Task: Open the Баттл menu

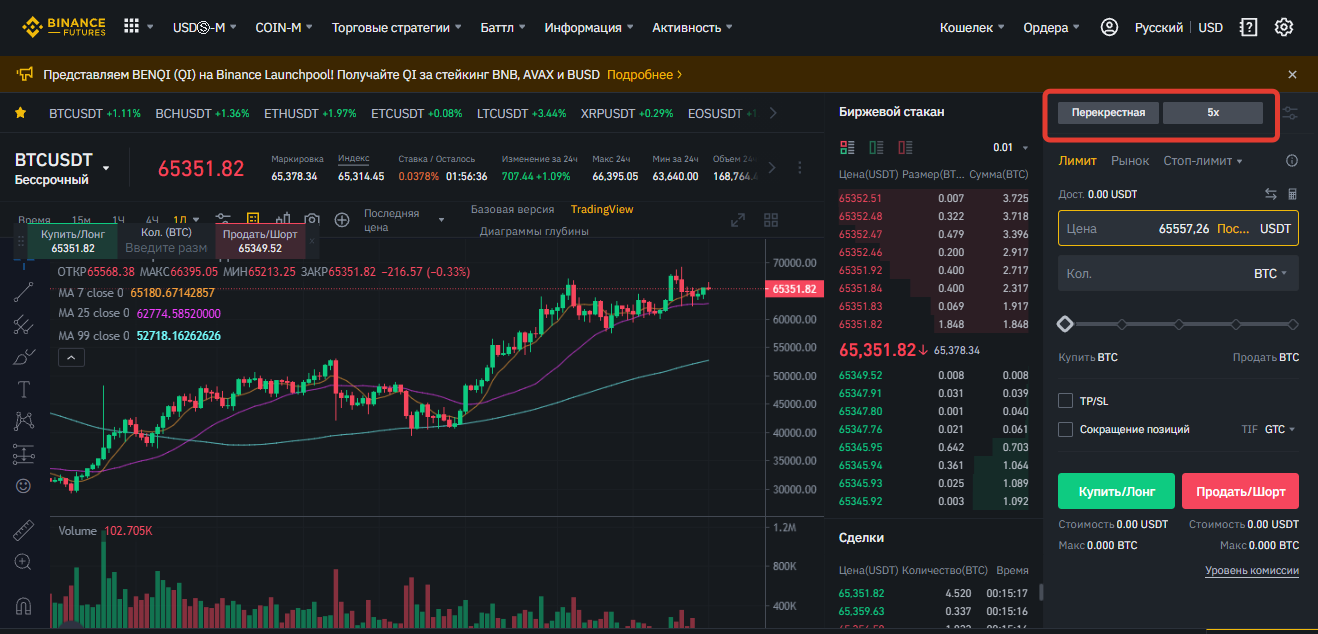Action: coord(503,27)
